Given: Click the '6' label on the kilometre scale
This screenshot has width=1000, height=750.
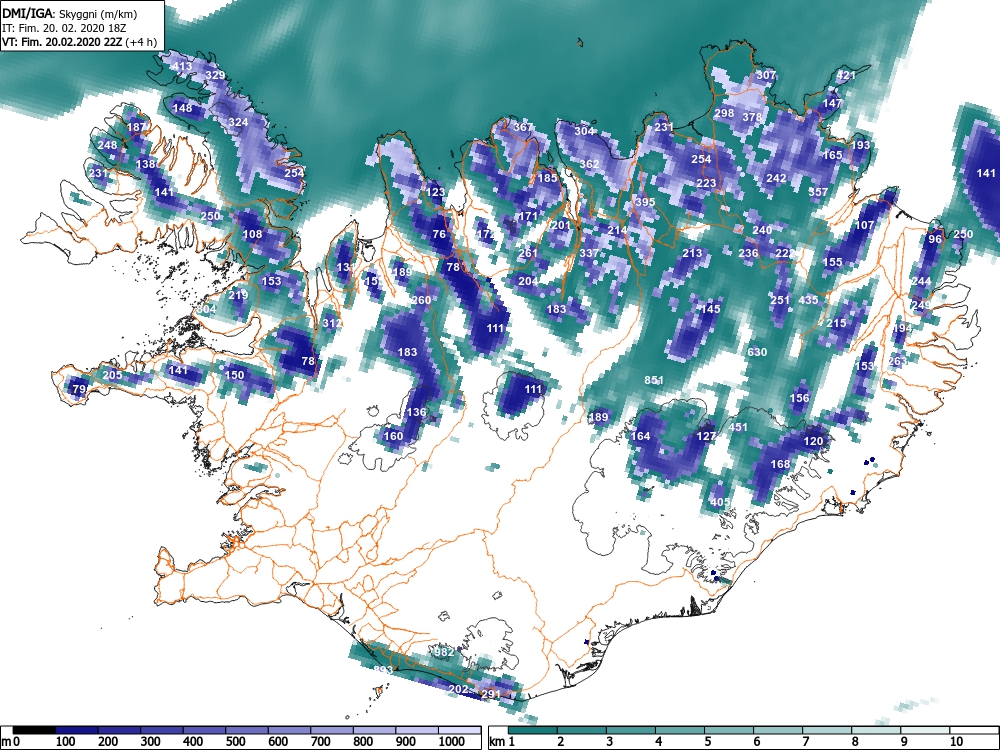Looking at the screenshot, I should (757, 741).
